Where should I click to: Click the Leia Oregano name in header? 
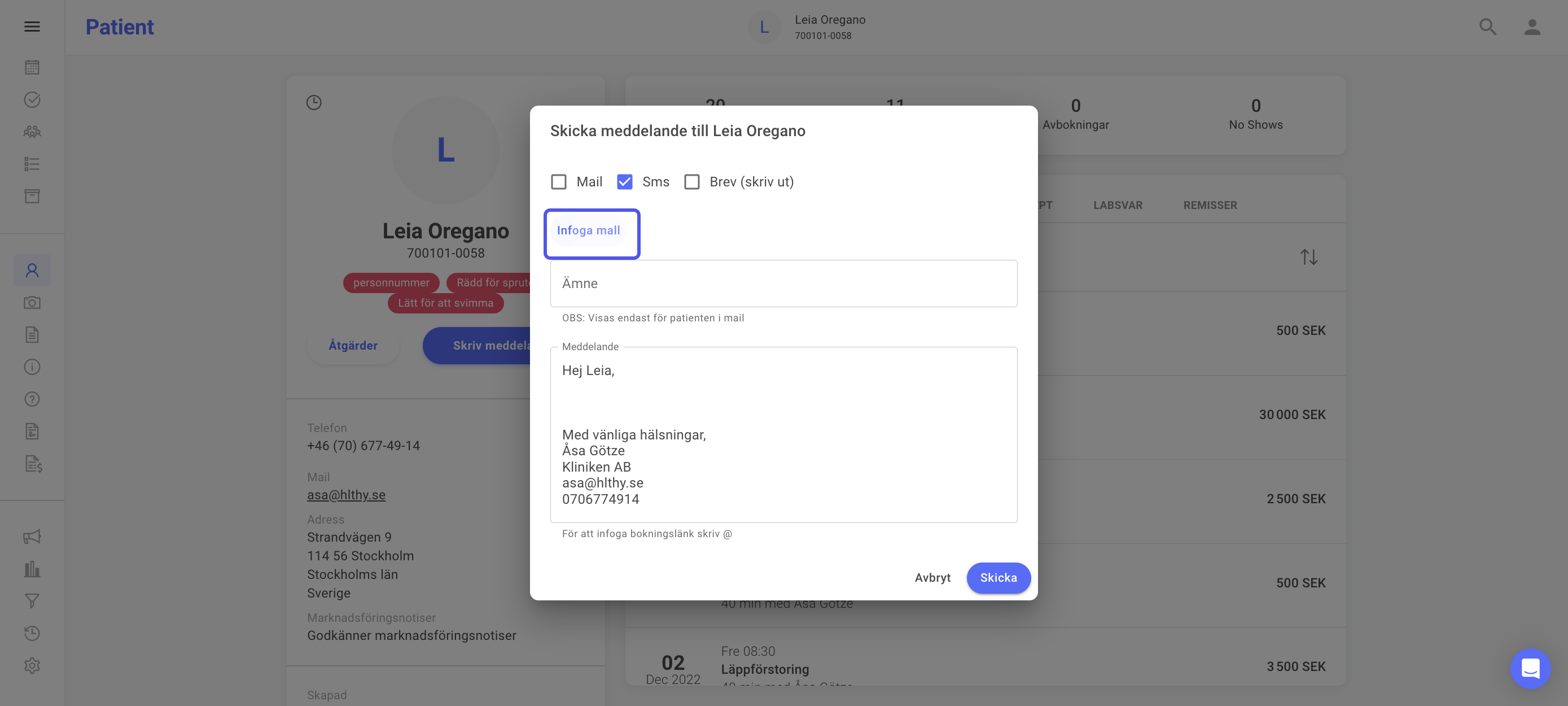click(x=830, y=20)
